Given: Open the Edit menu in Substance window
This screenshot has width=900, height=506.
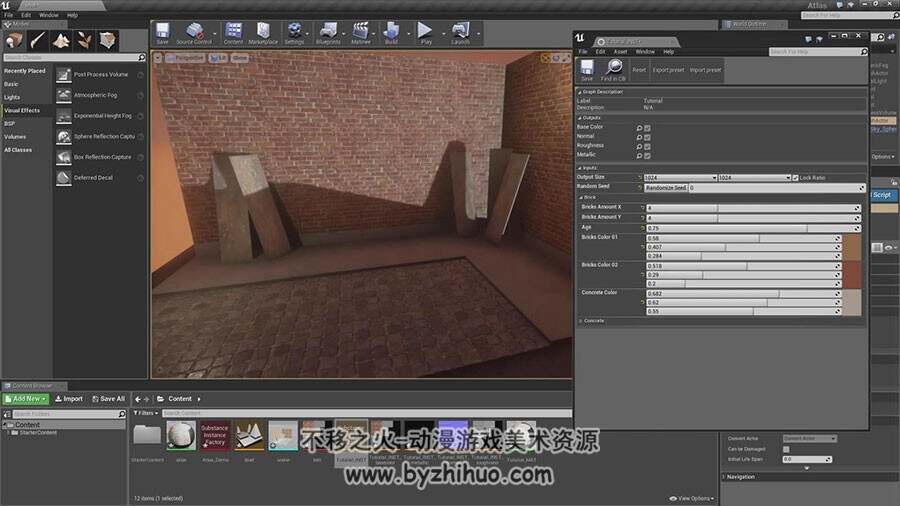Looking at the screenshot, I should pyautogui.click(x=600, y=52).
